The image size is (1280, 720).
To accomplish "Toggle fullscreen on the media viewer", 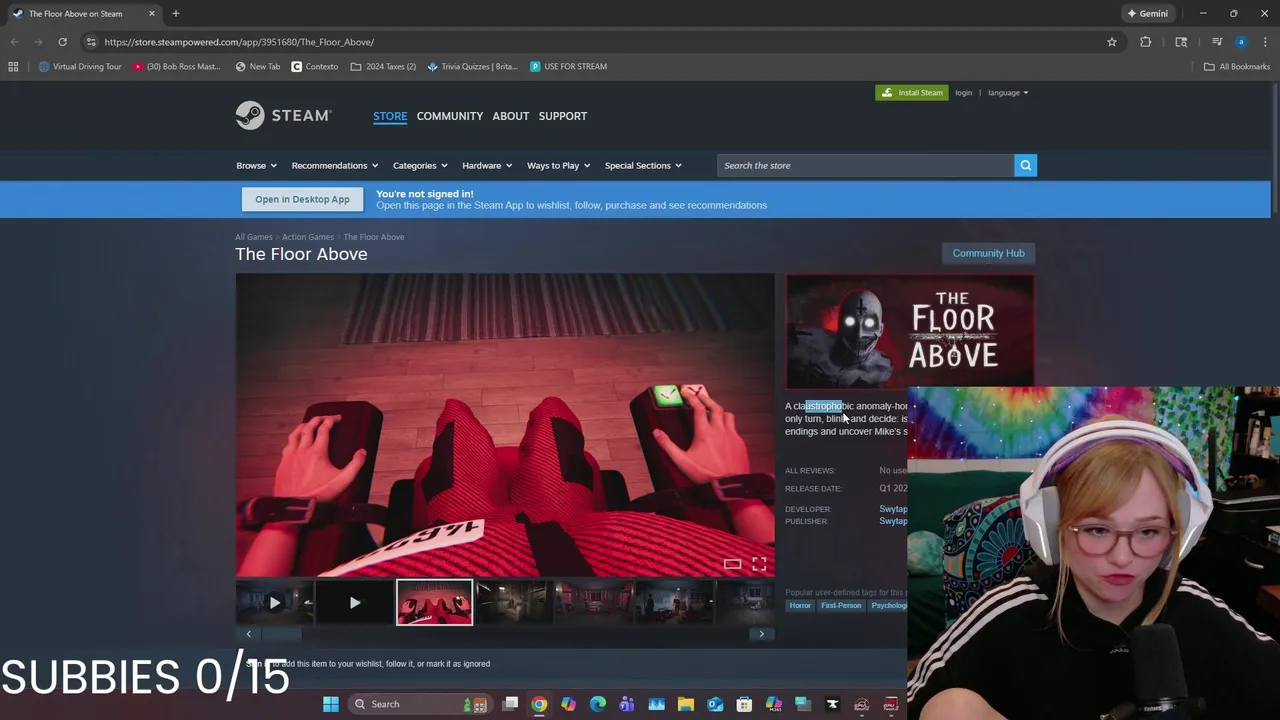I will [x=759, y=565].
